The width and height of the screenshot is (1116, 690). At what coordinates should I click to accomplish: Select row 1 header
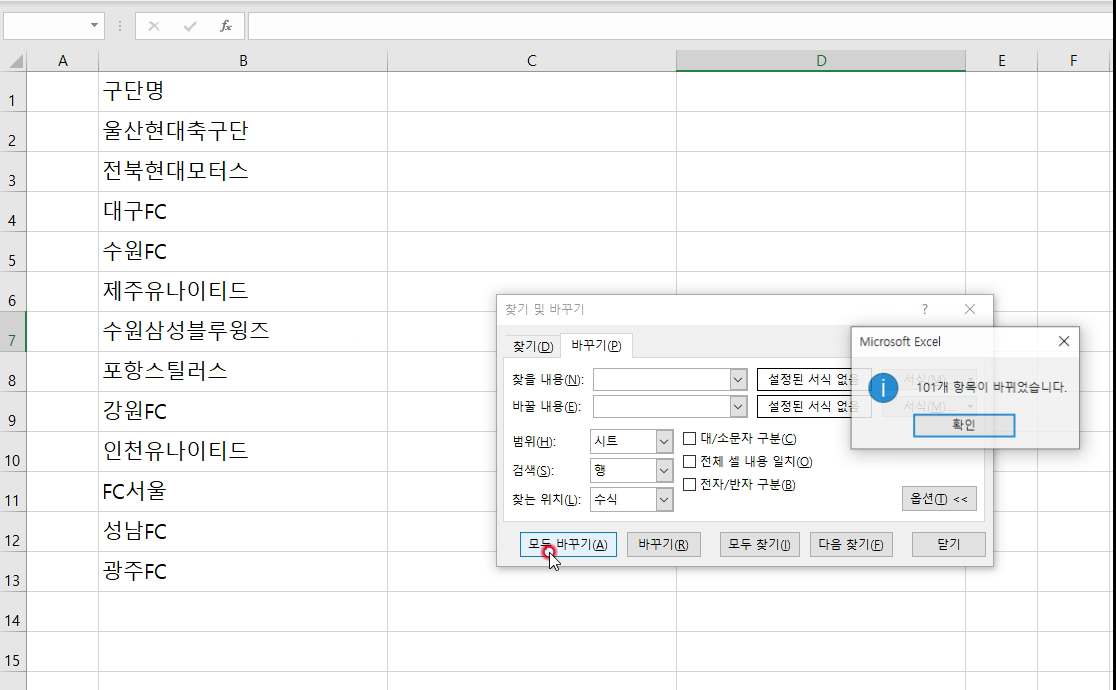click(13, 92)
